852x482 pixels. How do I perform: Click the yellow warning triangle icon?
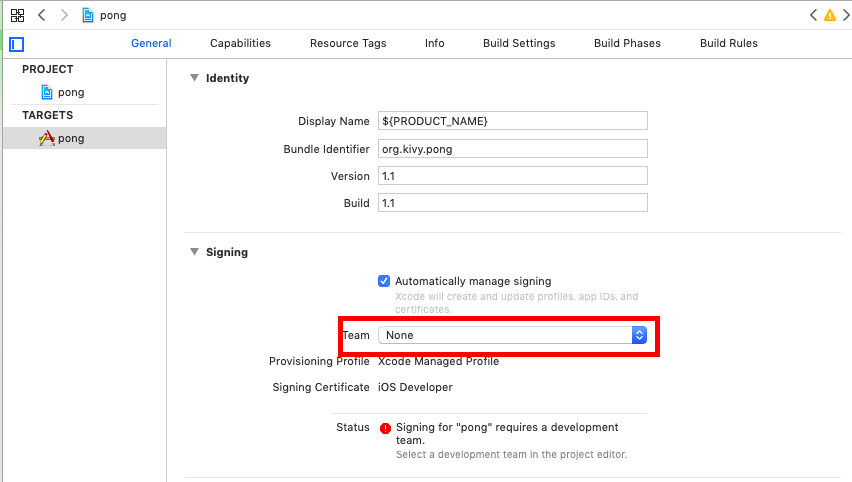(829, 16)
